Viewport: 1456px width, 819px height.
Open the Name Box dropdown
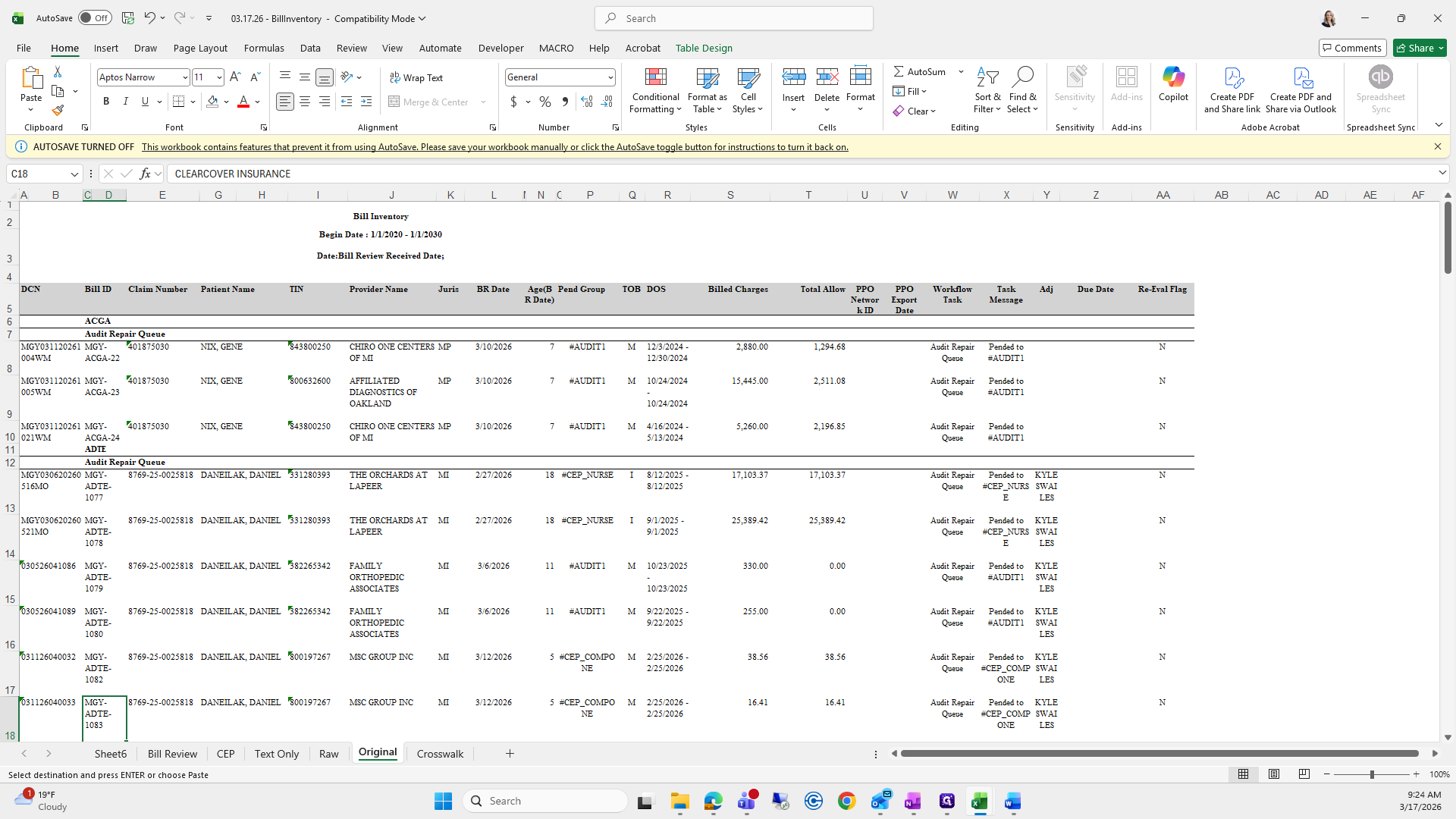tap(74, 174)
